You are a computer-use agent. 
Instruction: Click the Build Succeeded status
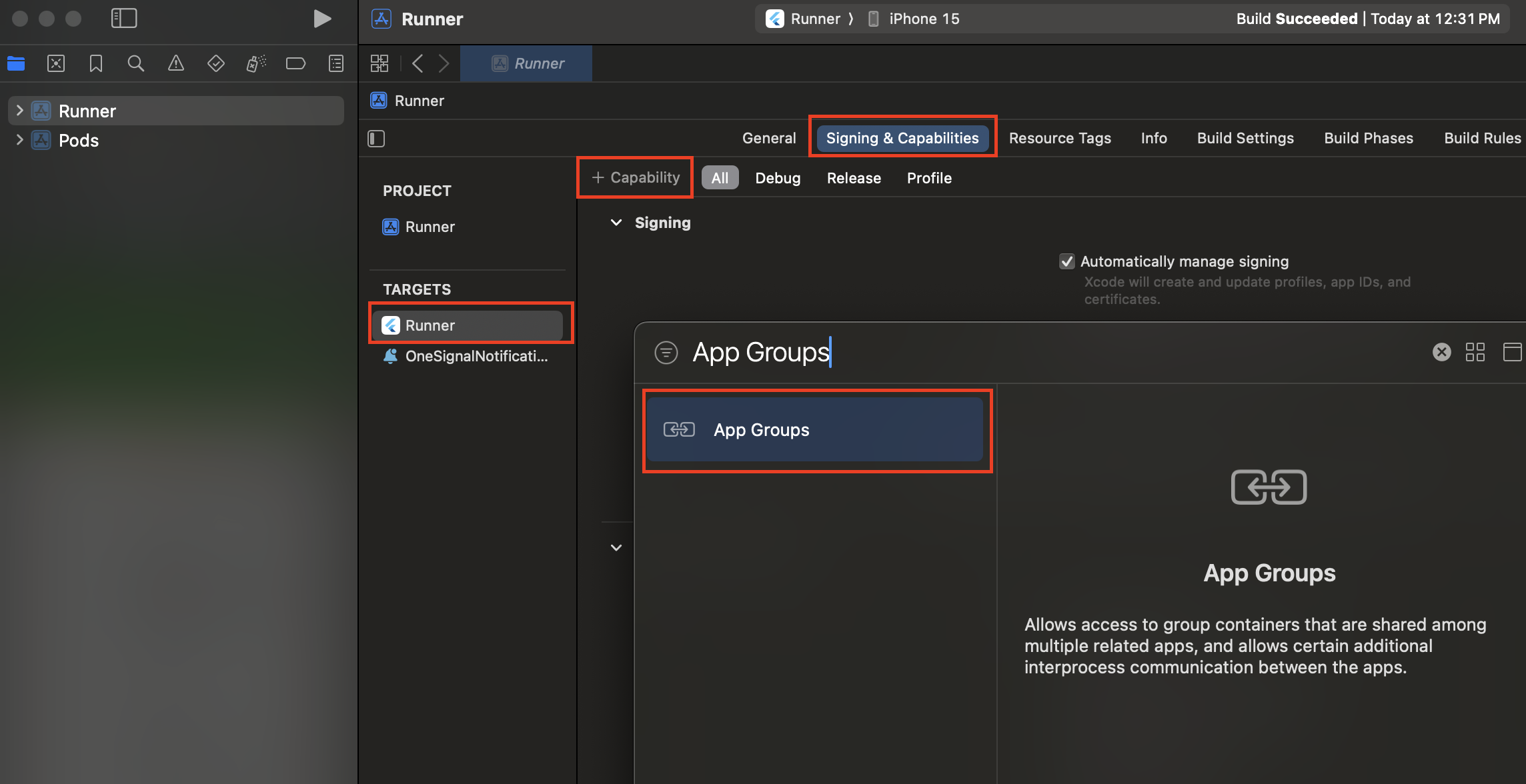(1368, 19)
